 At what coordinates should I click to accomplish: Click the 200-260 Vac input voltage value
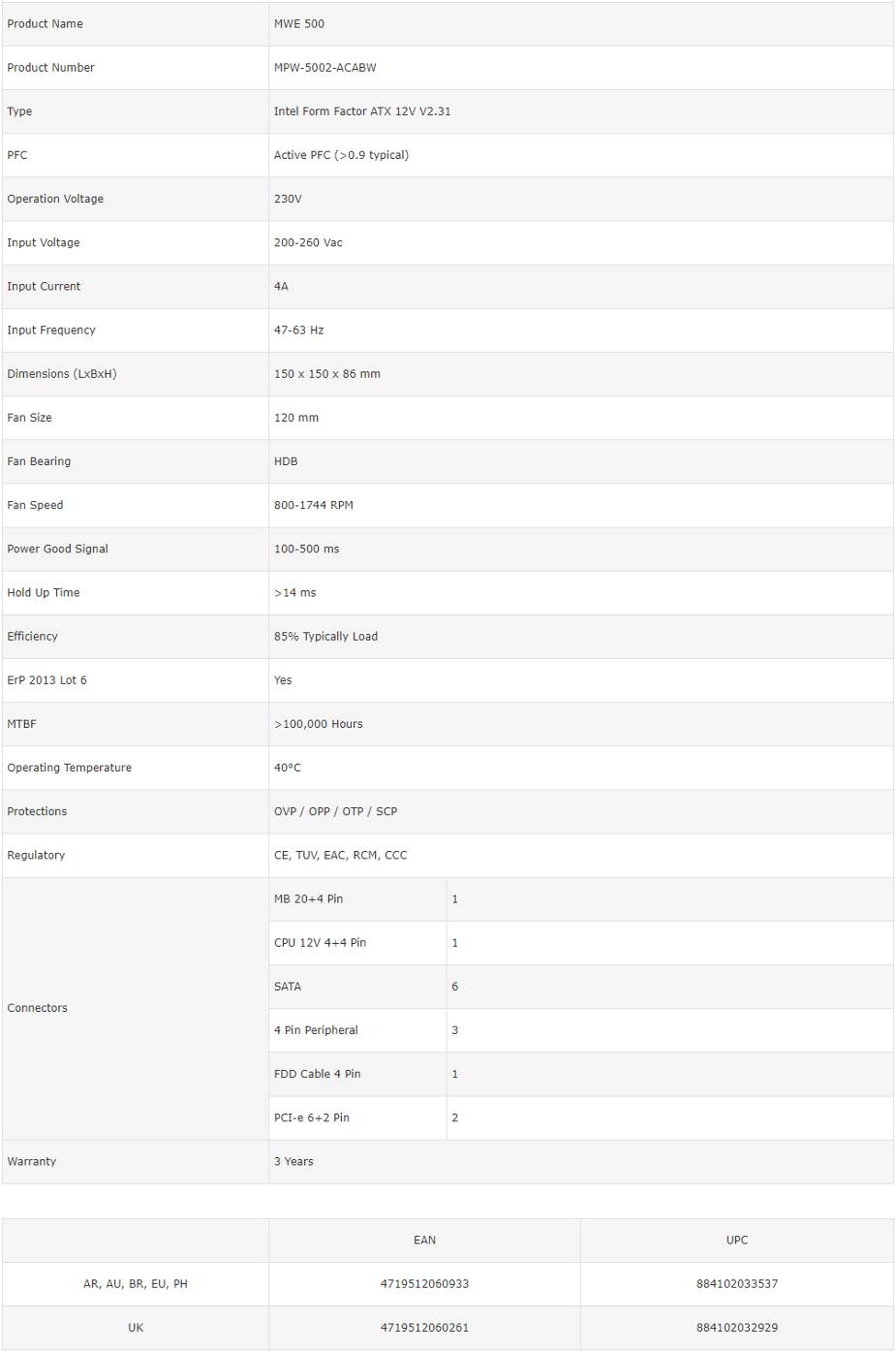[x=308, y=242]
